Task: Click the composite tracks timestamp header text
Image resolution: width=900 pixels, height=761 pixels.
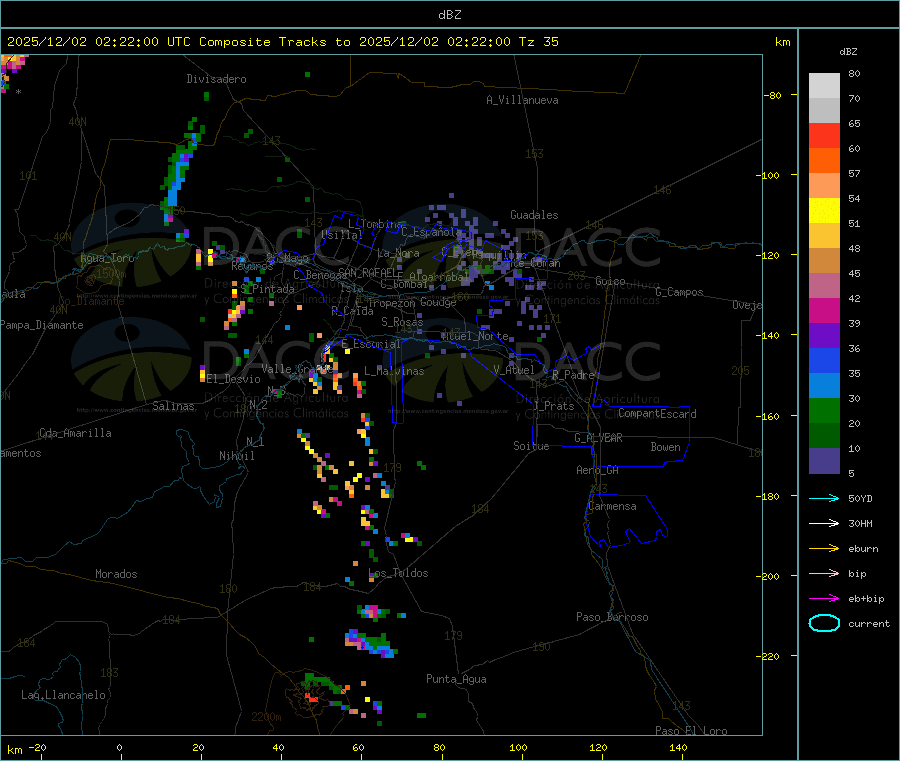Action: [x=282, y=42]
